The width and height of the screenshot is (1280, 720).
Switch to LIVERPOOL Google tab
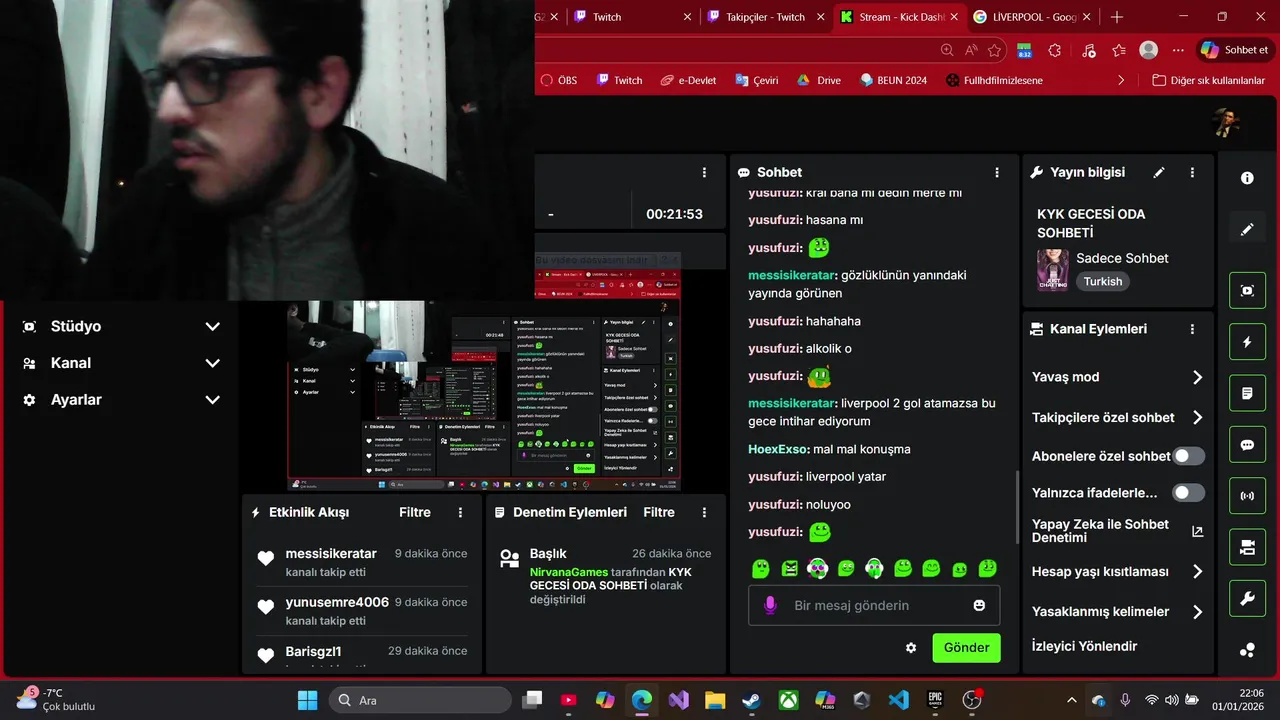(1032, 17)
